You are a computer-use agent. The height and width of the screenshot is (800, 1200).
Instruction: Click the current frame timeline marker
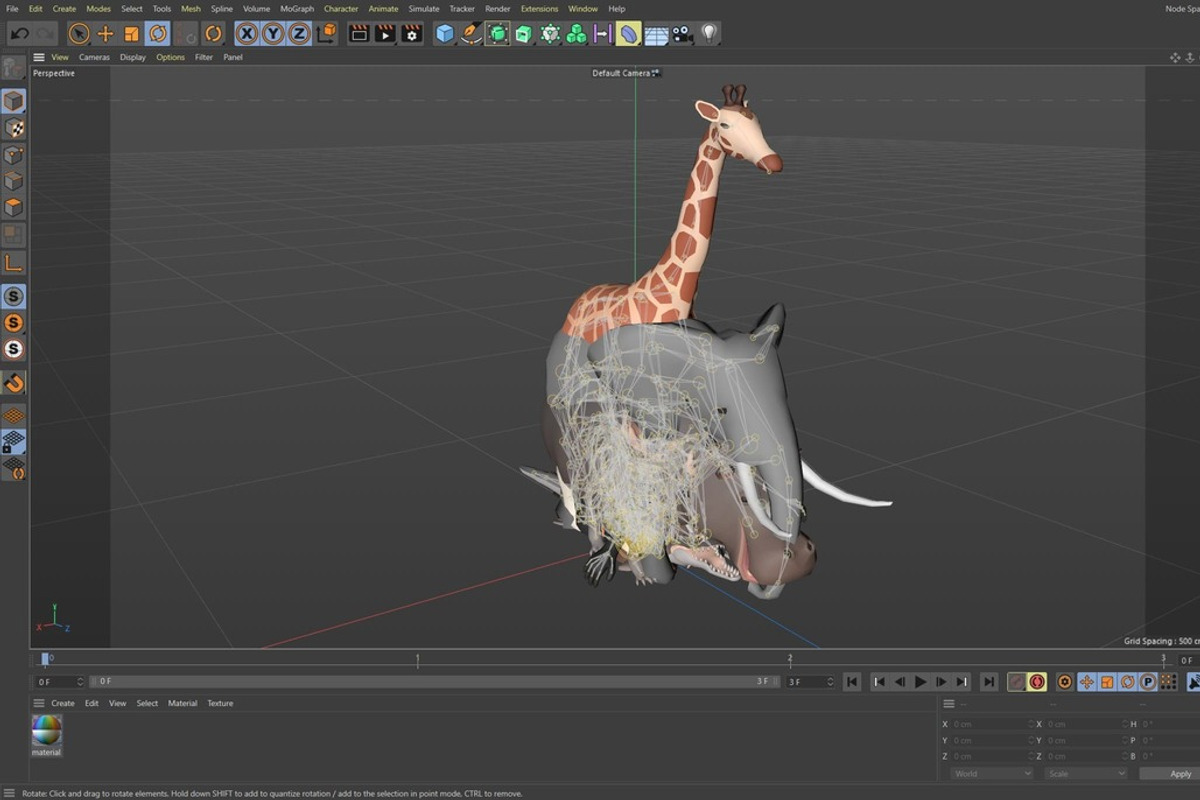coord(44,659)
